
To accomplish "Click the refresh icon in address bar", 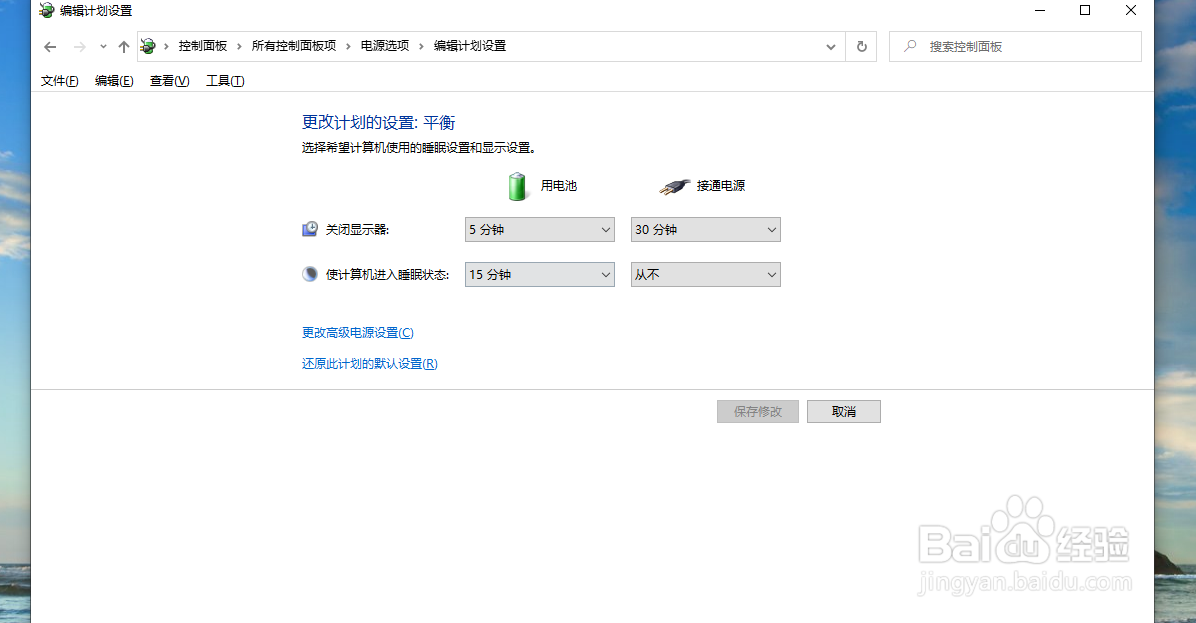I will point(861,46).
